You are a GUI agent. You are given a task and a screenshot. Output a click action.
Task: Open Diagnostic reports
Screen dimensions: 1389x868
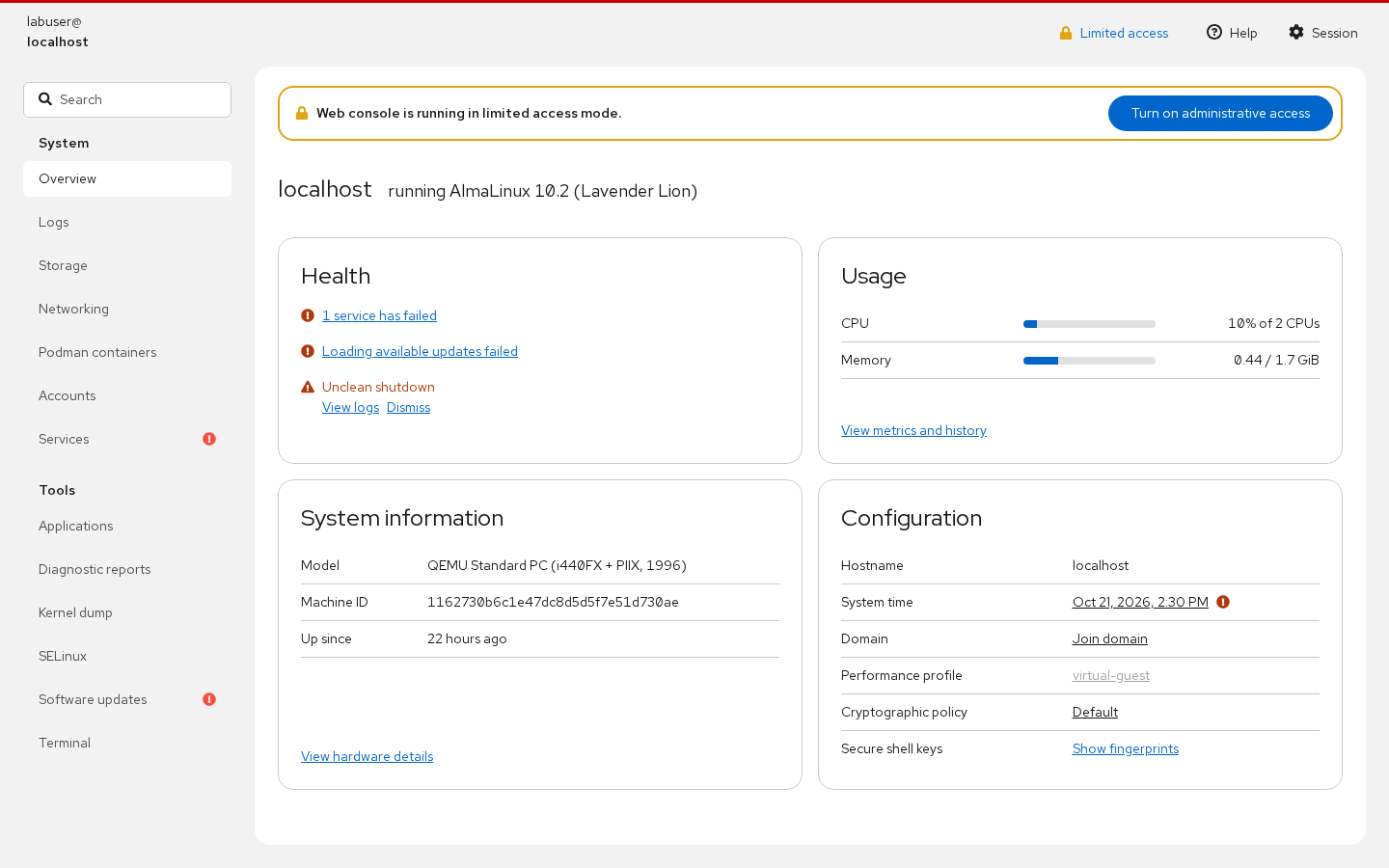coord(127,569)
